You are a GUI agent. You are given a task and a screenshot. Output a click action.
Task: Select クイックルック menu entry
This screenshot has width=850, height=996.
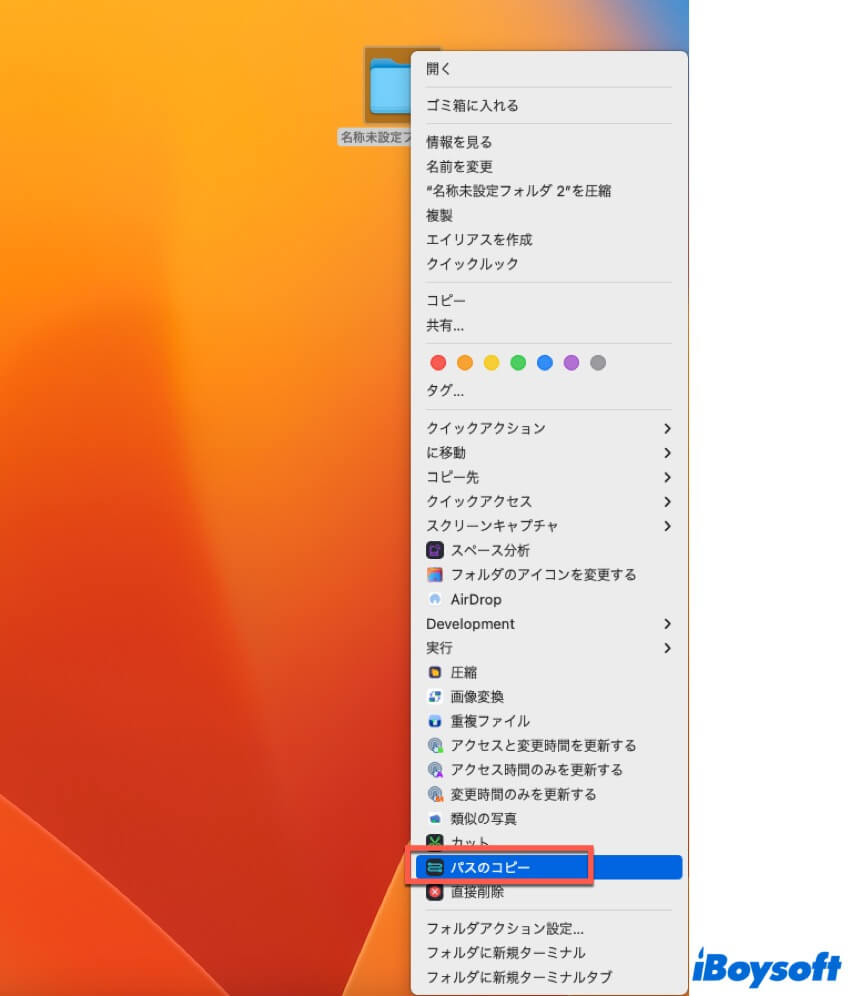tap(472, 264)
